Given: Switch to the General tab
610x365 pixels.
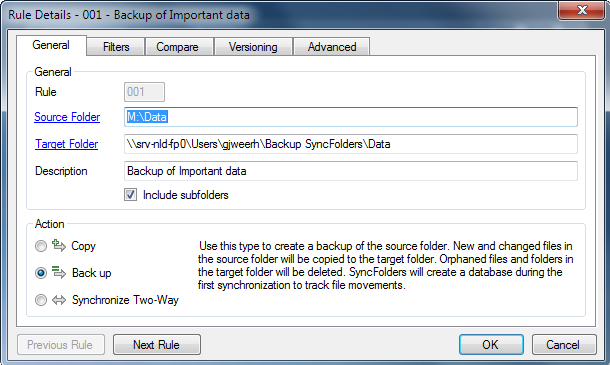Looking at the screenshot, I should tap(51, 45).
